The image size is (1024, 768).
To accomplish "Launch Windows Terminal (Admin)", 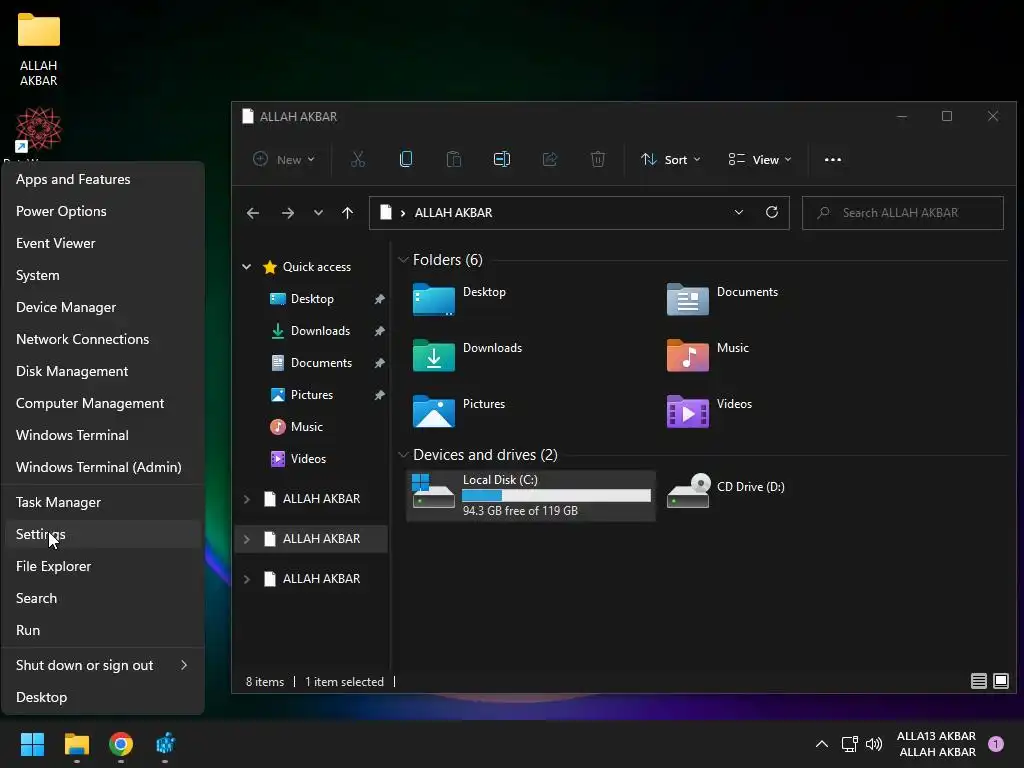I will point(103,467).
